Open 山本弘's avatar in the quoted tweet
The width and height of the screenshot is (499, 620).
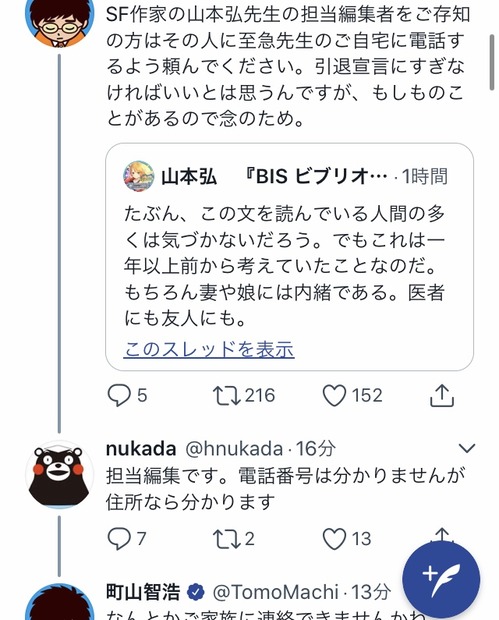click(x=139, y=176)
